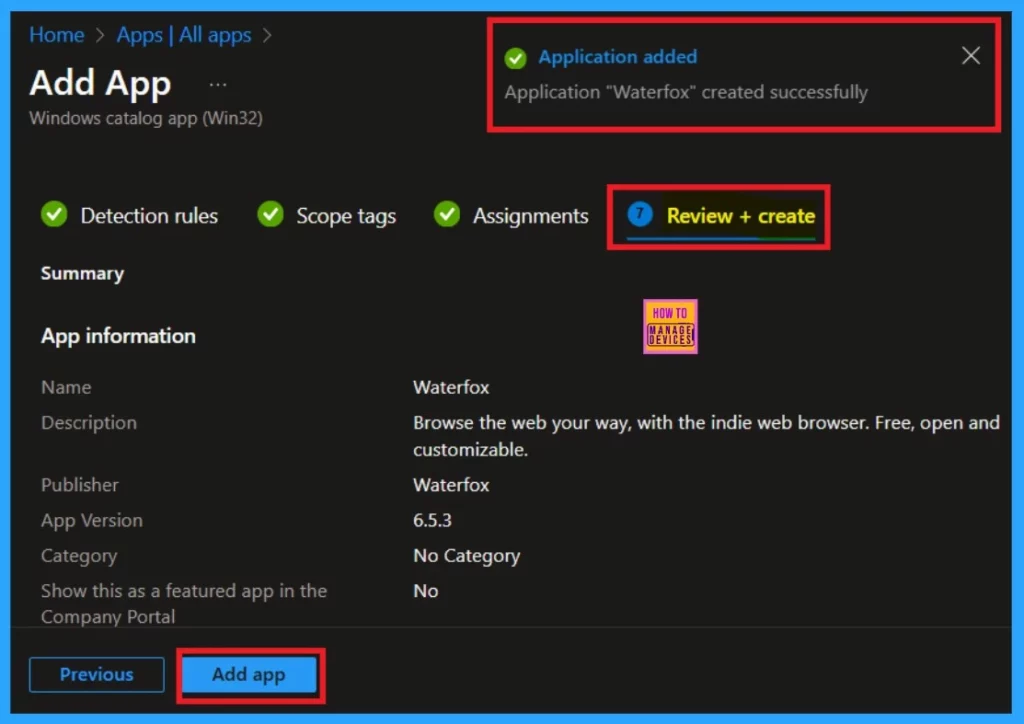Open the Apps | All apps breadcrumb

tap(184, 35)
